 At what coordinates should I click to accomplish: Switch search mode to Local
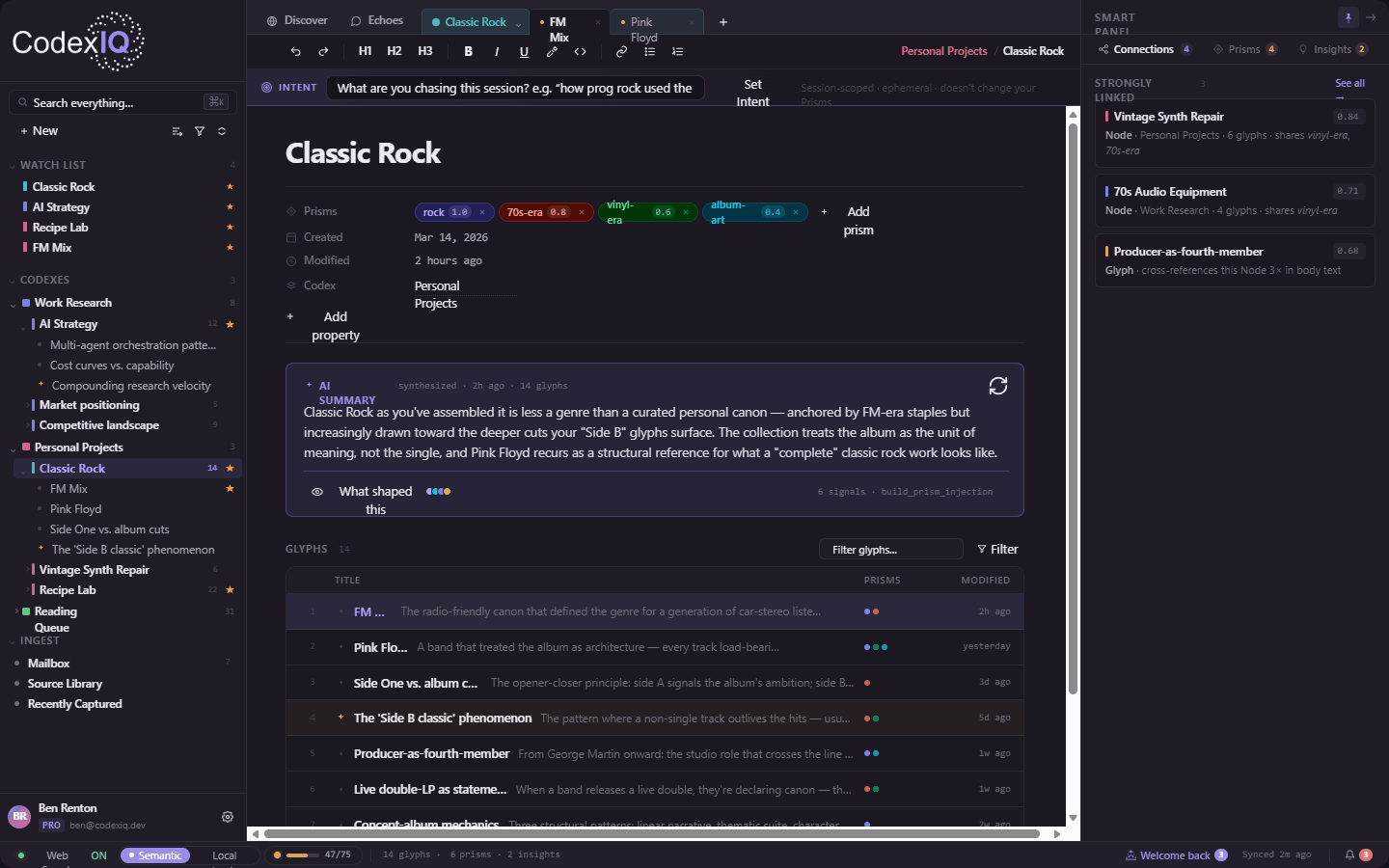coord(225,855)
